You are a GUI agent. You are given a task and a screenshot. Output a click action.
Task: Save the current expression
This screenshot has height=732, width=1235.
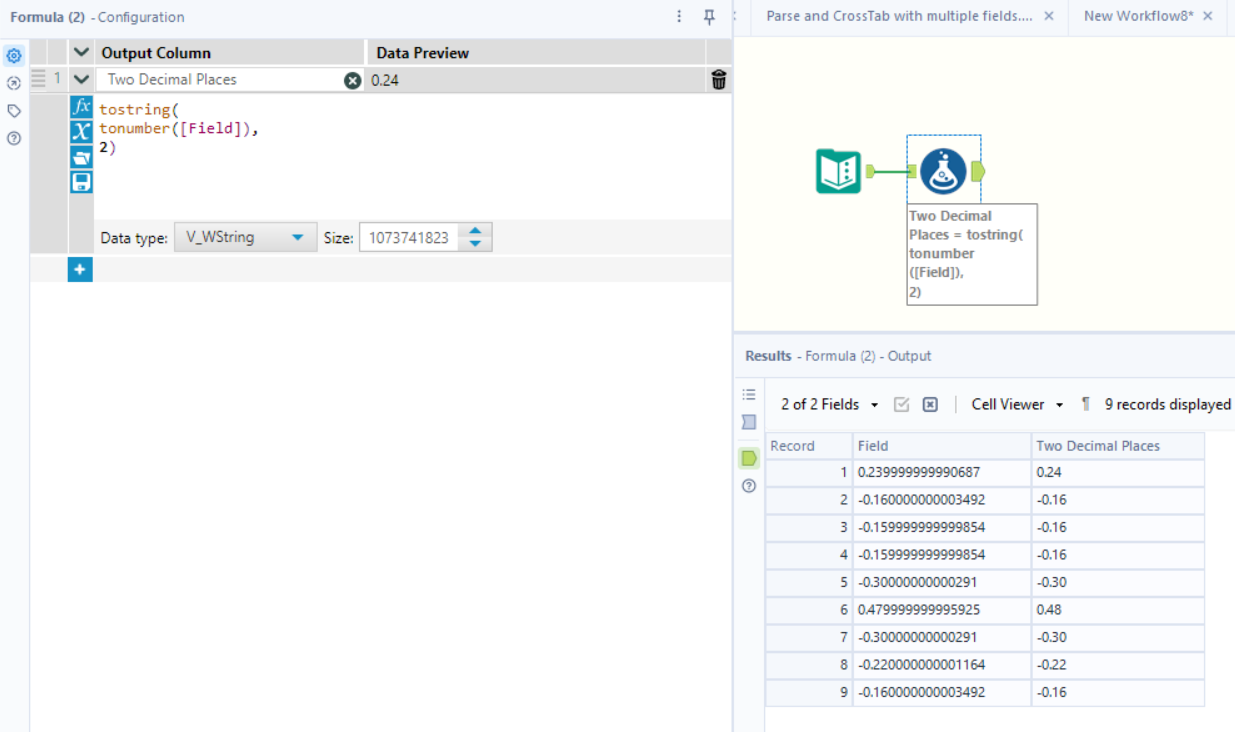coord(81,181)
